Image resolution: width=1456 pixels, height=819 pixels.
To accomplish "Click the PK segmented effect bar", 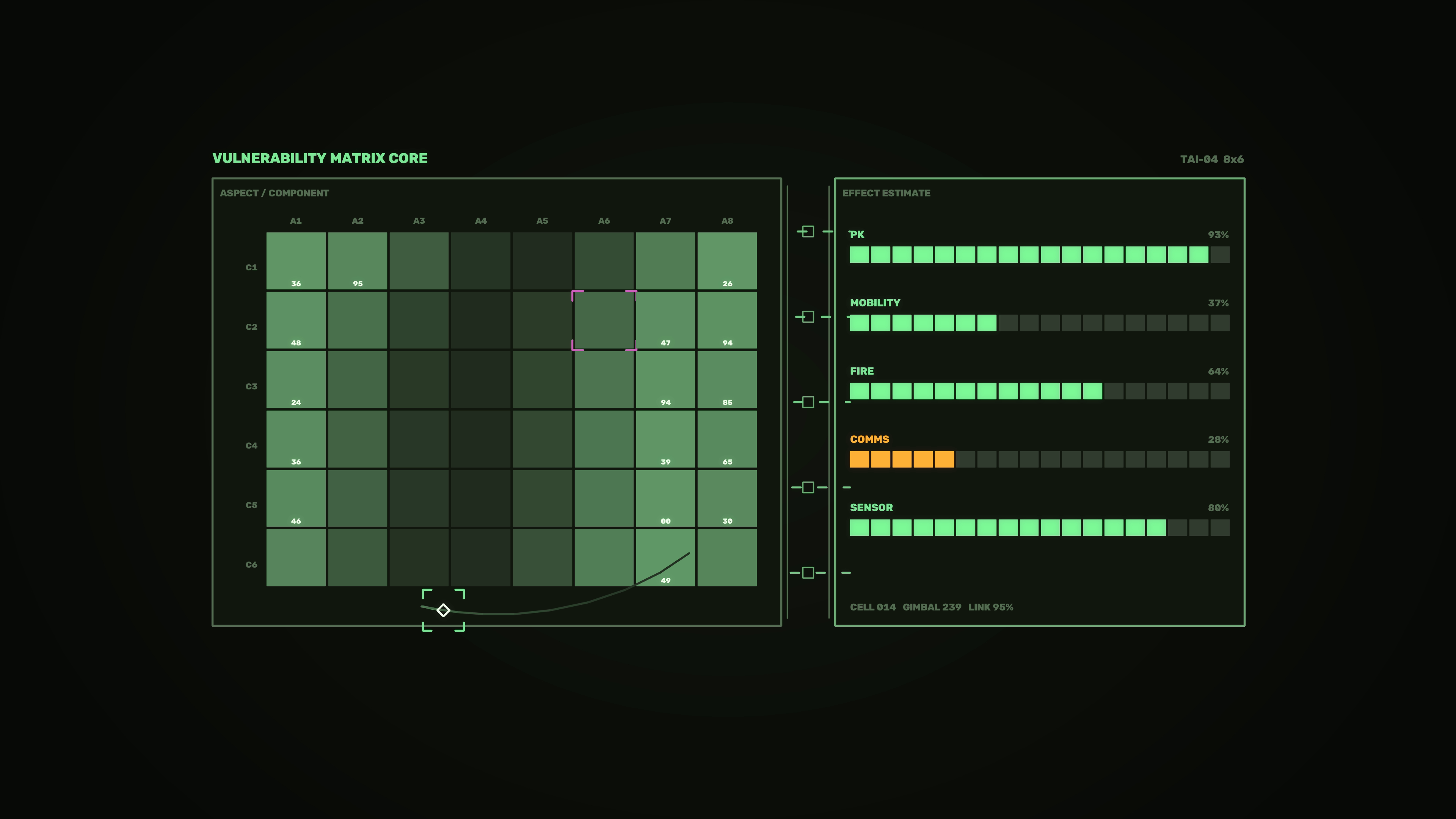I will click(1040, 255).
